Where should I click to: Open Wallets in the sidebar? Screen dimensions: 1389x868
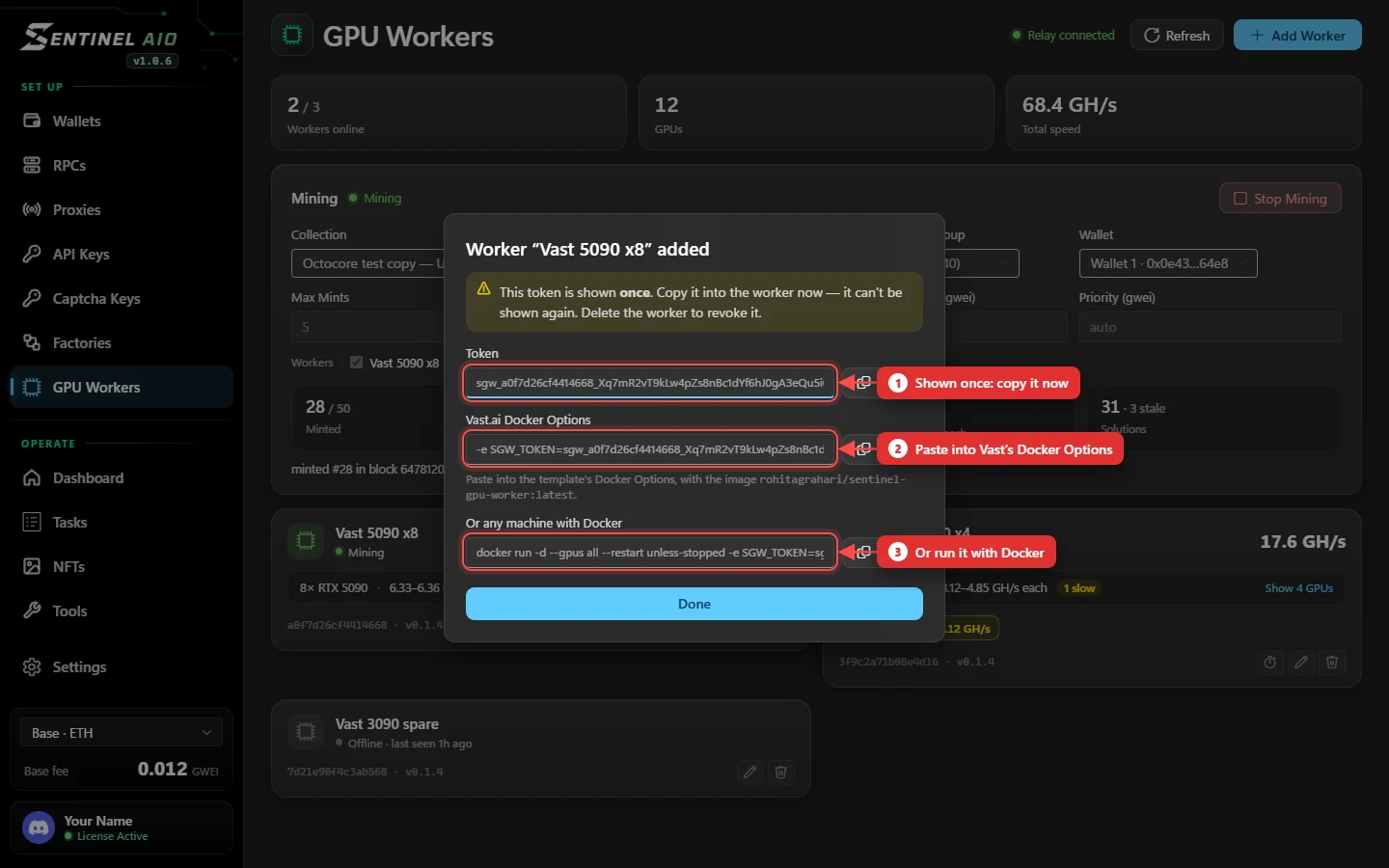[x=122, y=121]
